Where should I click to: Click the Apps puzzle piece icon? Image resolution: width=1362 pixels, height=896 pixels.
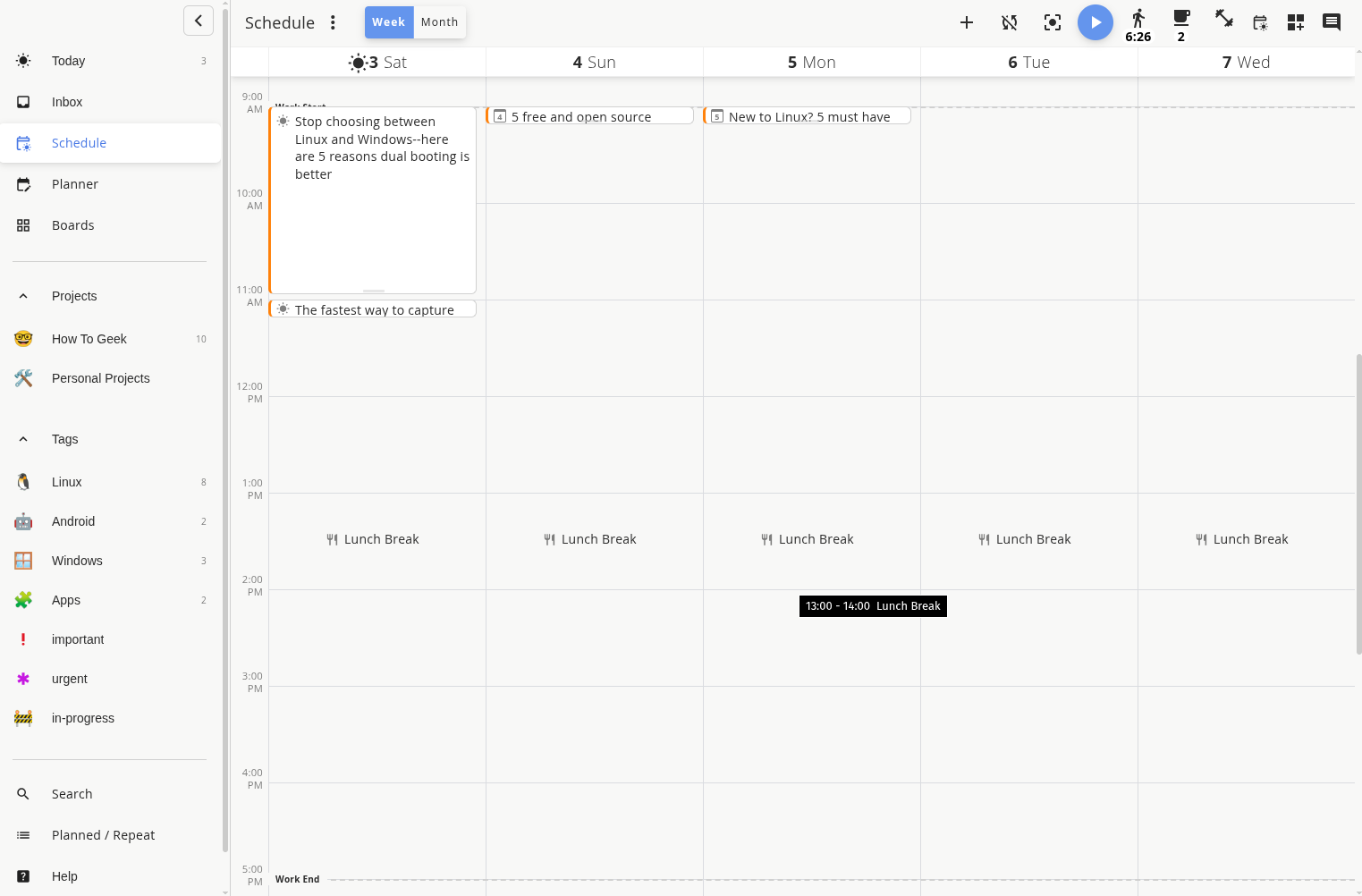tap(23, 600)
